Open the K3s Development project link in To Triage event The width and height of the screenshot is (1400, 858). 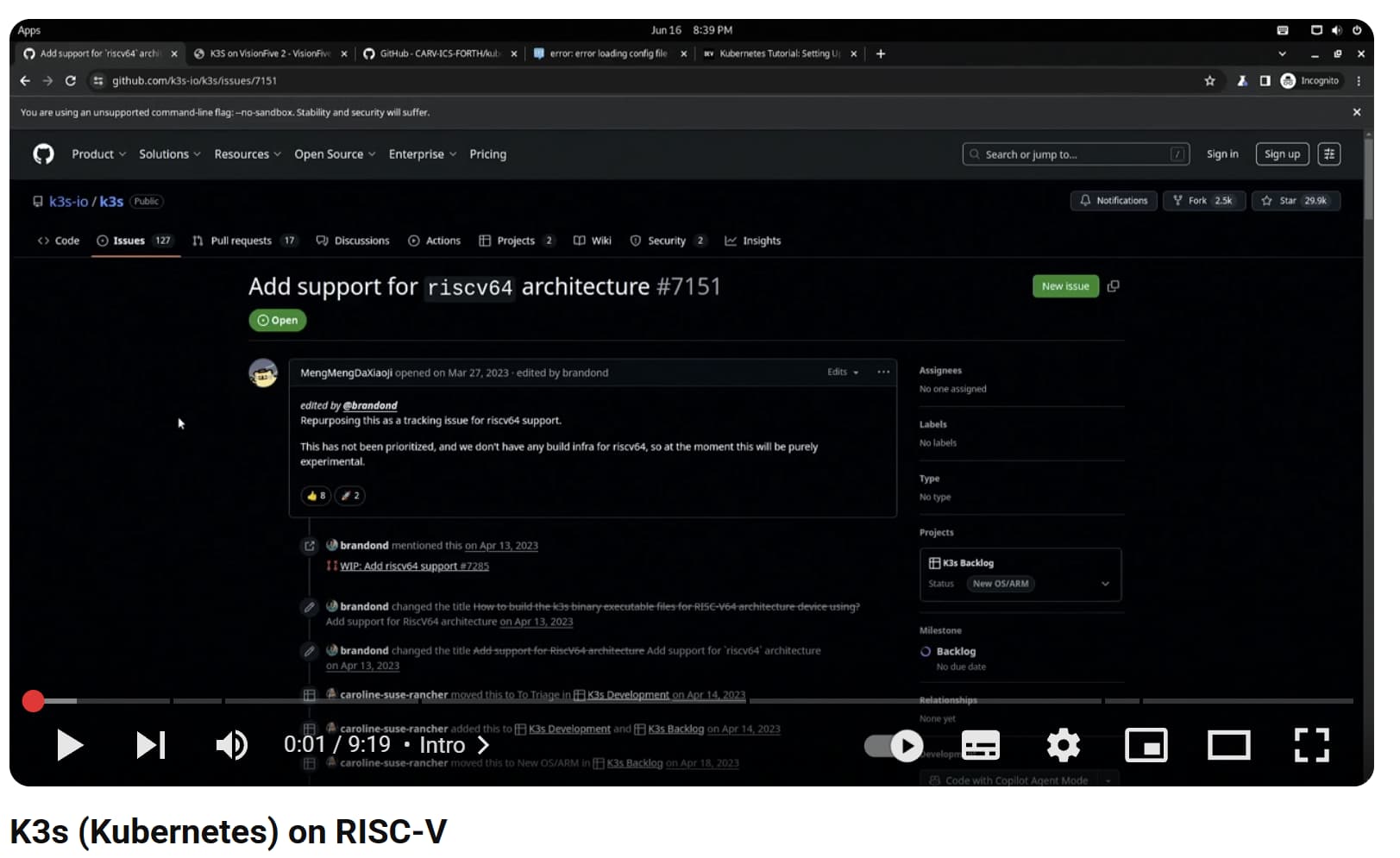click(x=628, y=695)
